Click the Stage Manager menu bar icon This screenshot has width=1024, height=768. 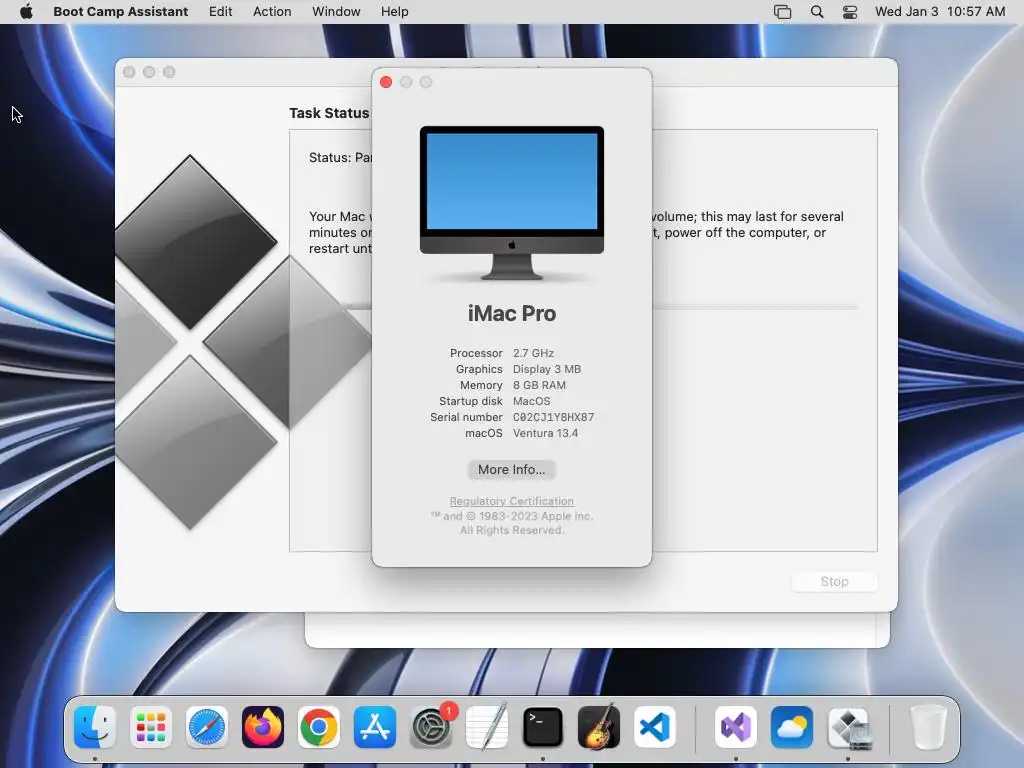(782, 11)
